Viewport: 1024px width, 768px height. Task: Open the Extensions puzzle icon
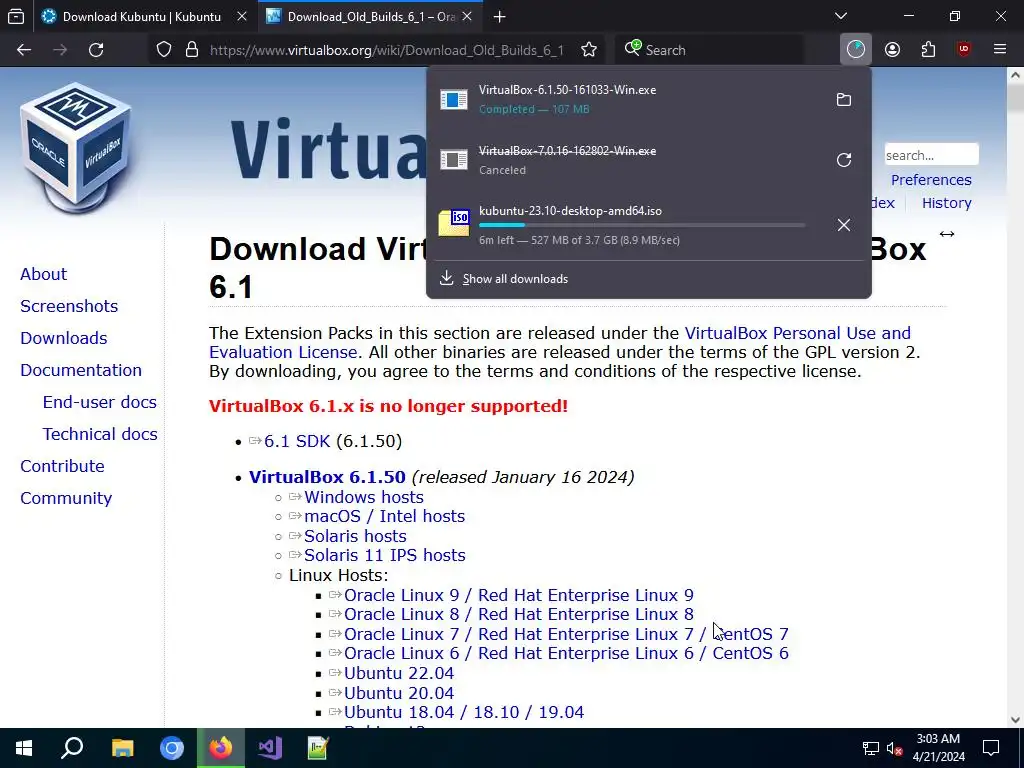928,50
